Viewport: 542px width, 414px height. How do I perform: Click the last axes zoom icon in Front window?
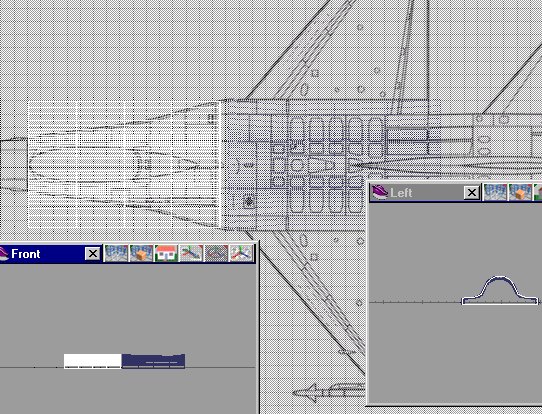coord(241,254)
